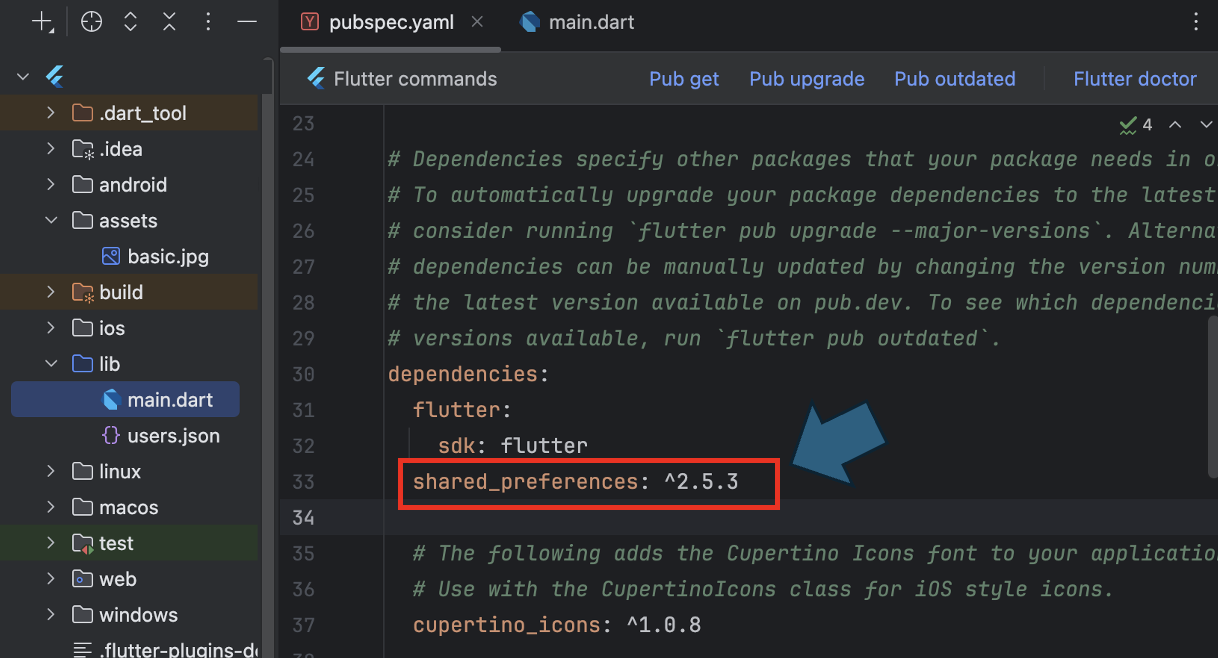
Task: Run Pub outdated command
Action: (x=955, y=79)
